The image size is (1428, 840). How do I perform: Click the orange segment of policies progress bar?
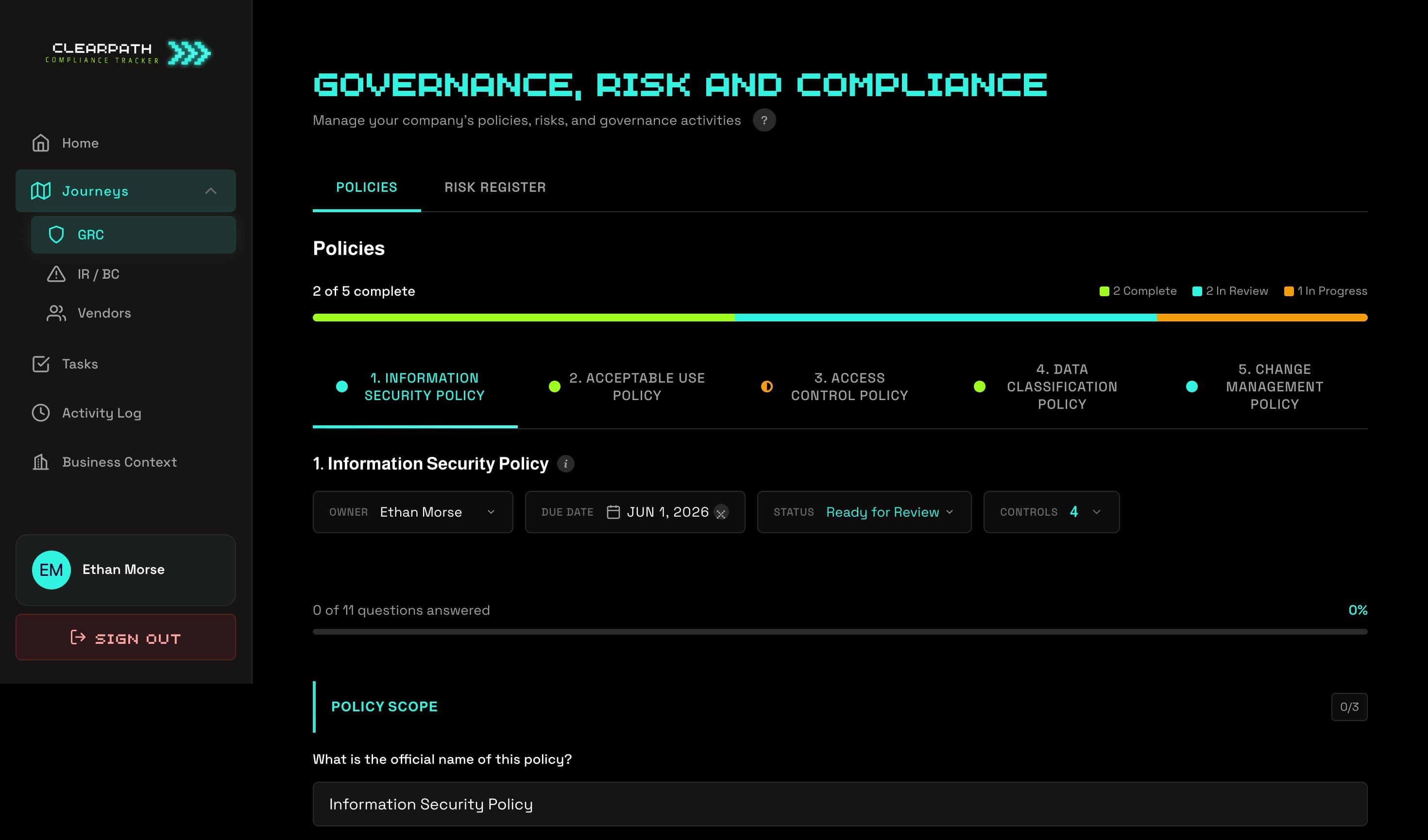tap(1262, 318)
